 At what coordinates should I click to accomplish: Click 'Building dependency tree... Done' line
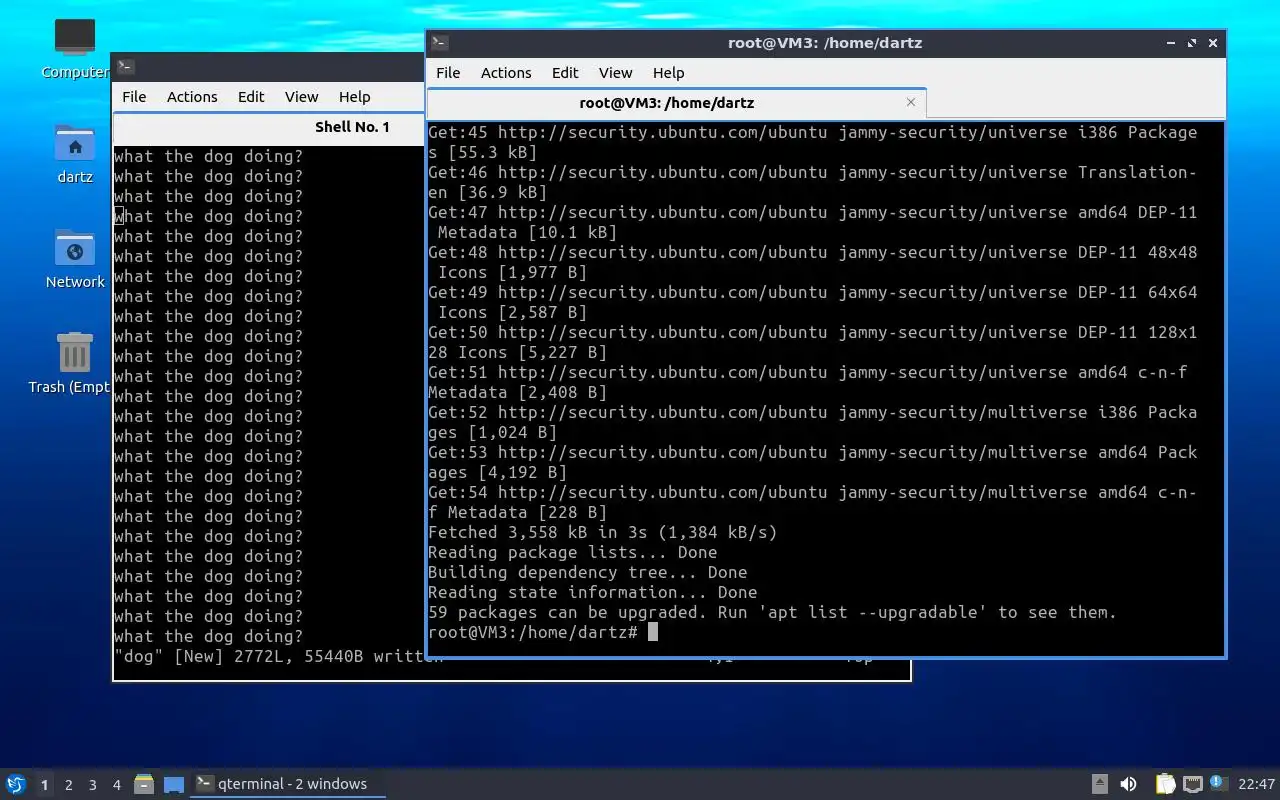click(587, 572)
